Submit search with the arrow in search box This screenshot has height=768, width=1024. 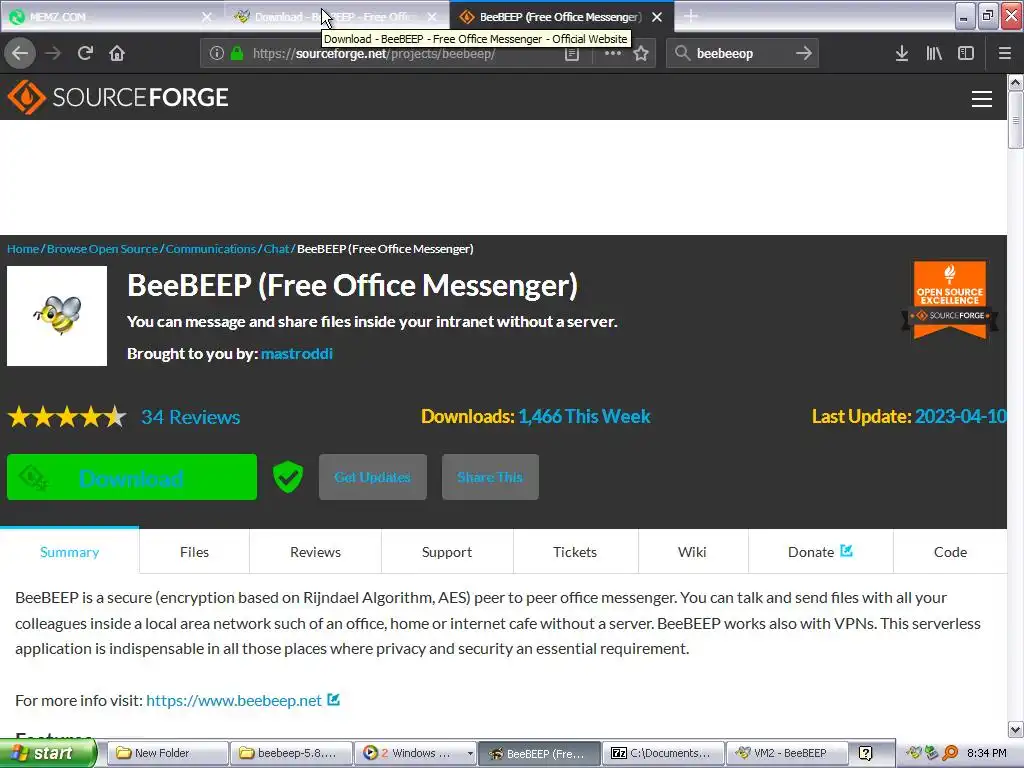[x=804, y=53]
